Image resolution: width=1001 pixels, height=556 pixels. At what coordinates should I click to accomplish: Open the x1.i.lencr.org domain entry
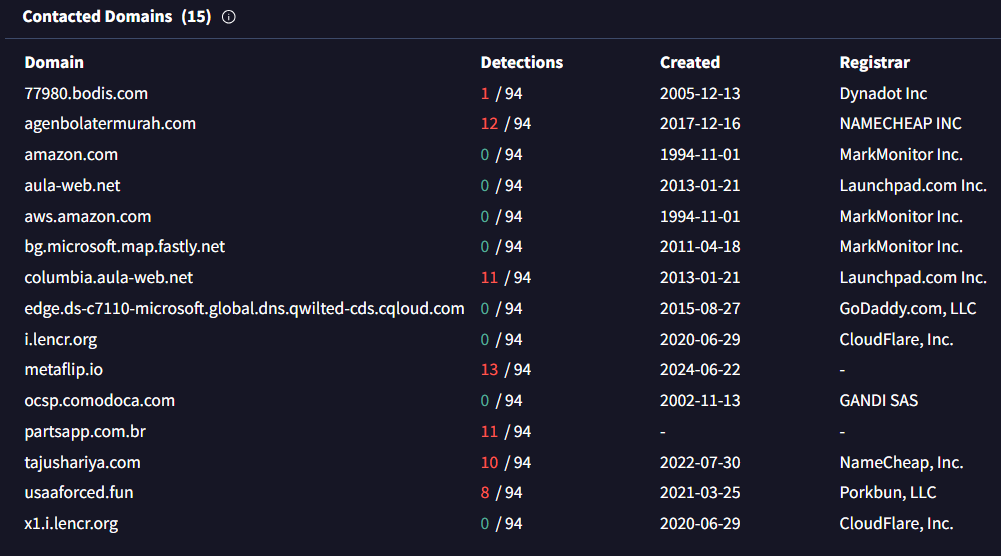tap(71, 524)
